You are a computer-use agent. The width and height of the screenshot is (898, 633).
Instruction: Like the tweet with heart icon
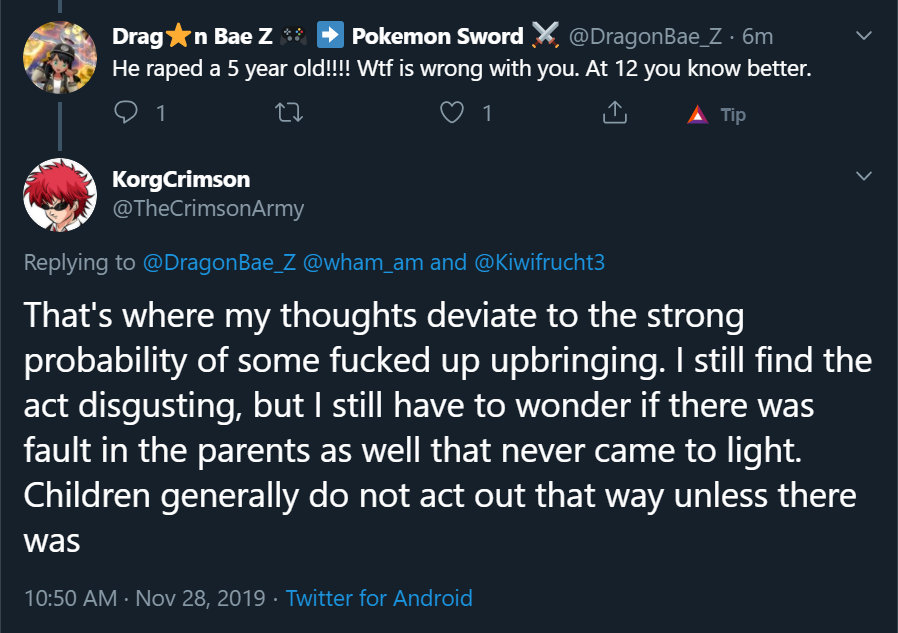coord(452,112)
